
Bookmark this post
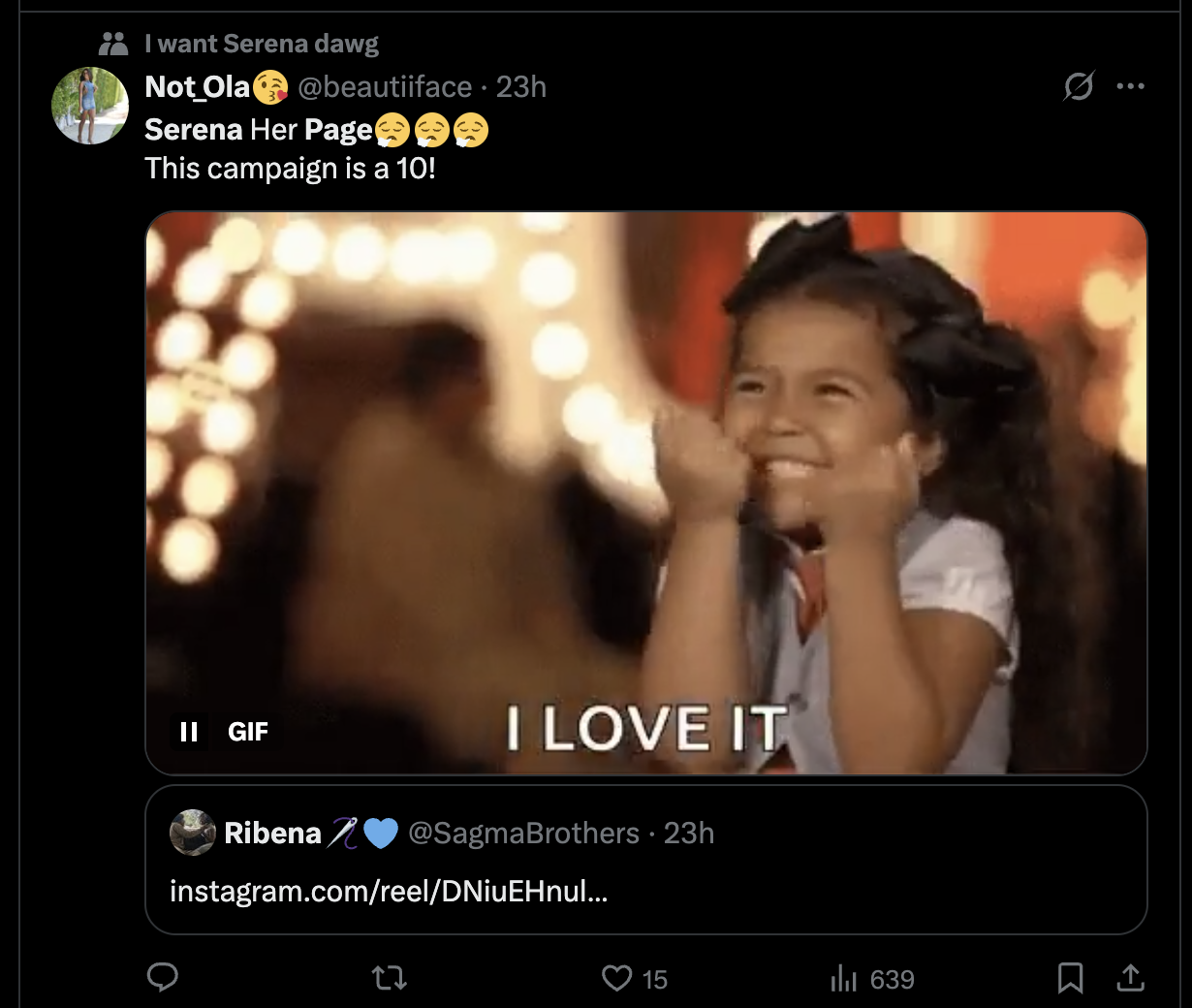tap(1070, 978)
